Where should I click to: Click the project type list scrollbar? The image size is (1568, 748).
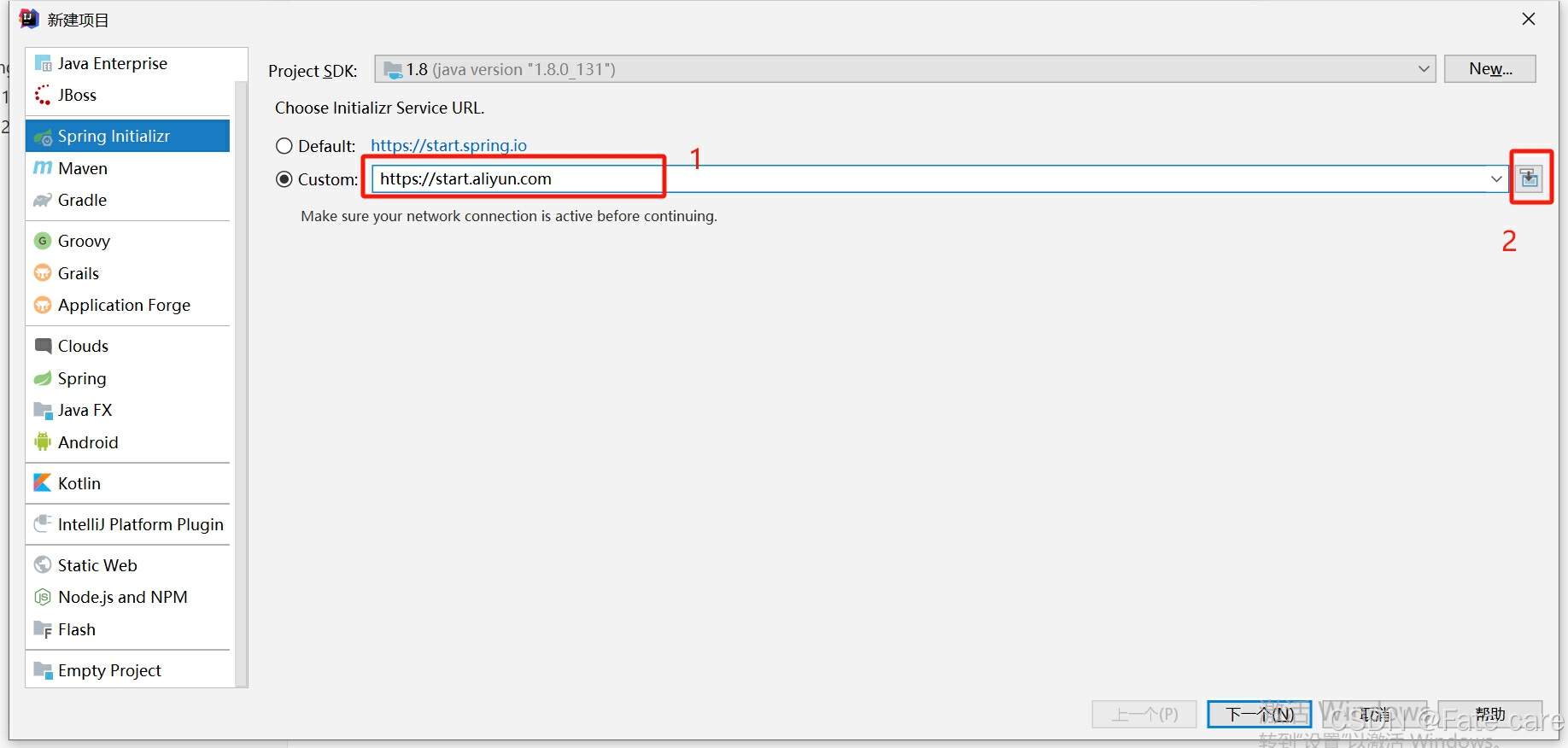(241, 384)
